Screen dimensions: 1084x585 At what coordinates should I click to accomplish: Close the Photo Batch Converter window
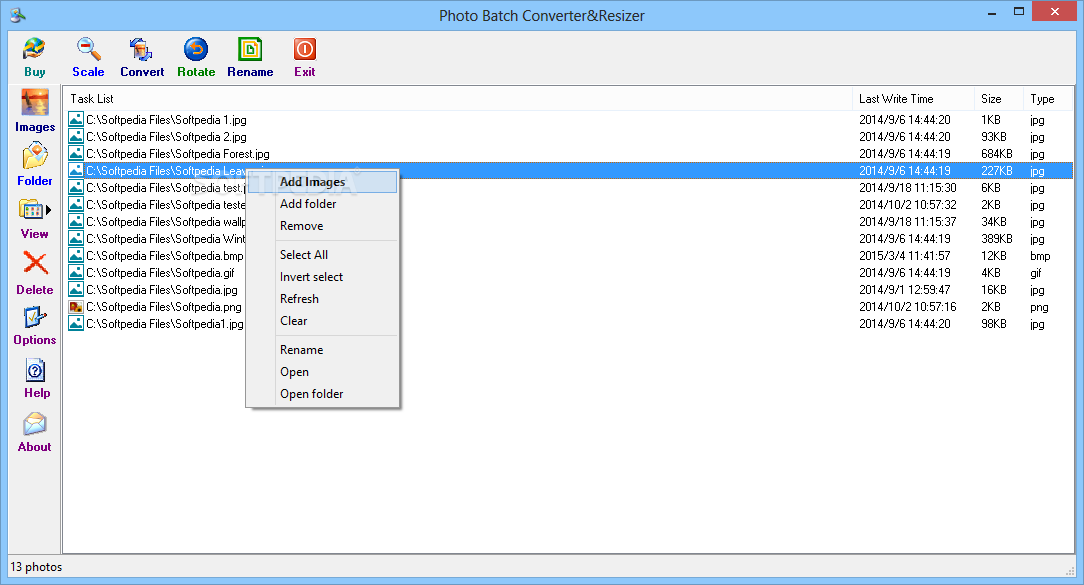(1055, 12)
